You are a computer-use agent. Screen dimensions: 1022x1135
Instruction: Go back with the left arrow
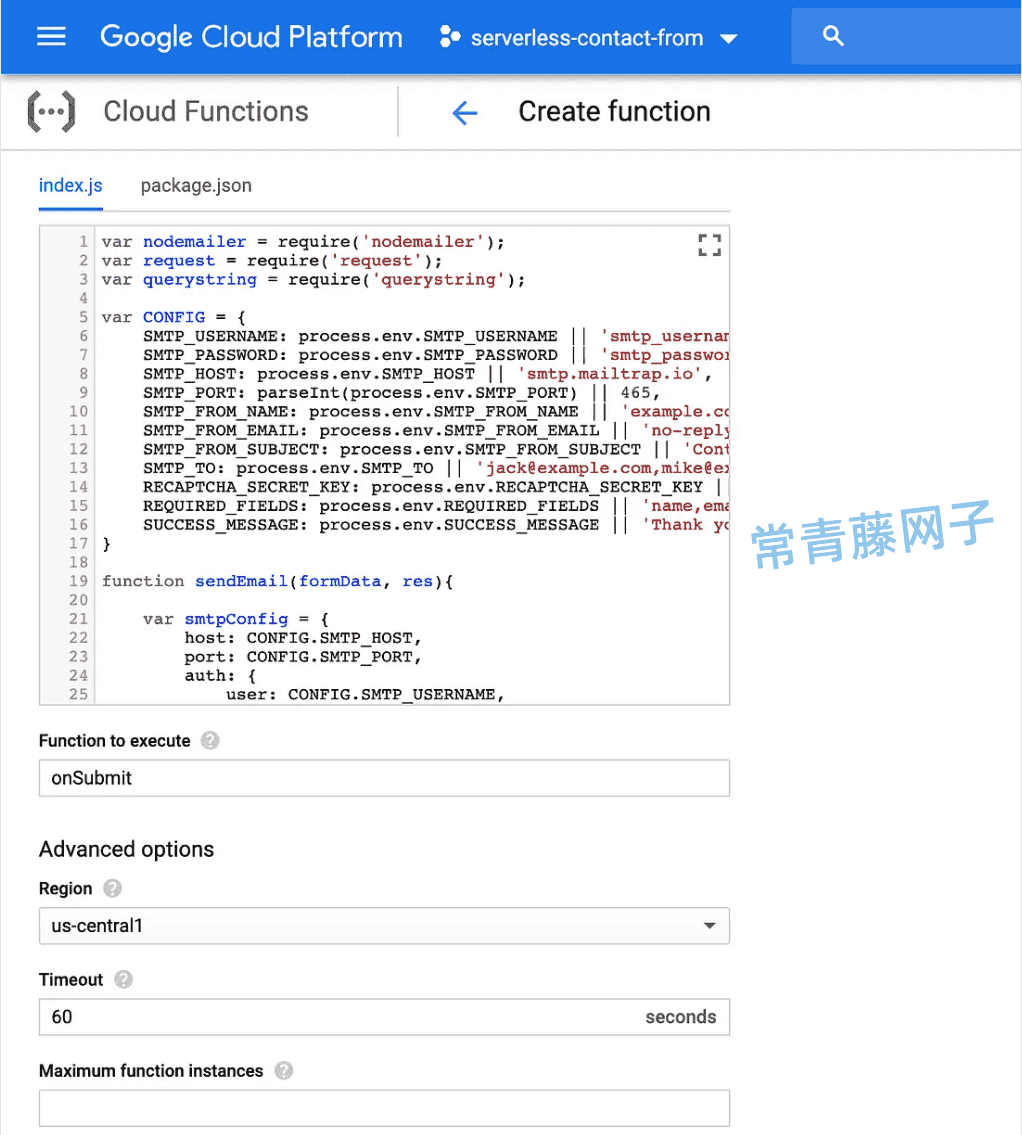(465, 112)
